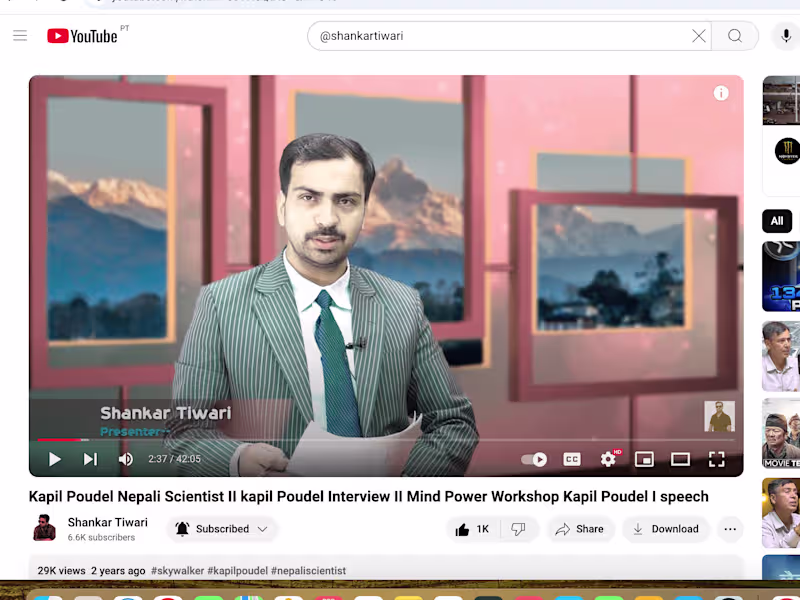Like the video
800x600 pixels.
(x=472, y=529)
